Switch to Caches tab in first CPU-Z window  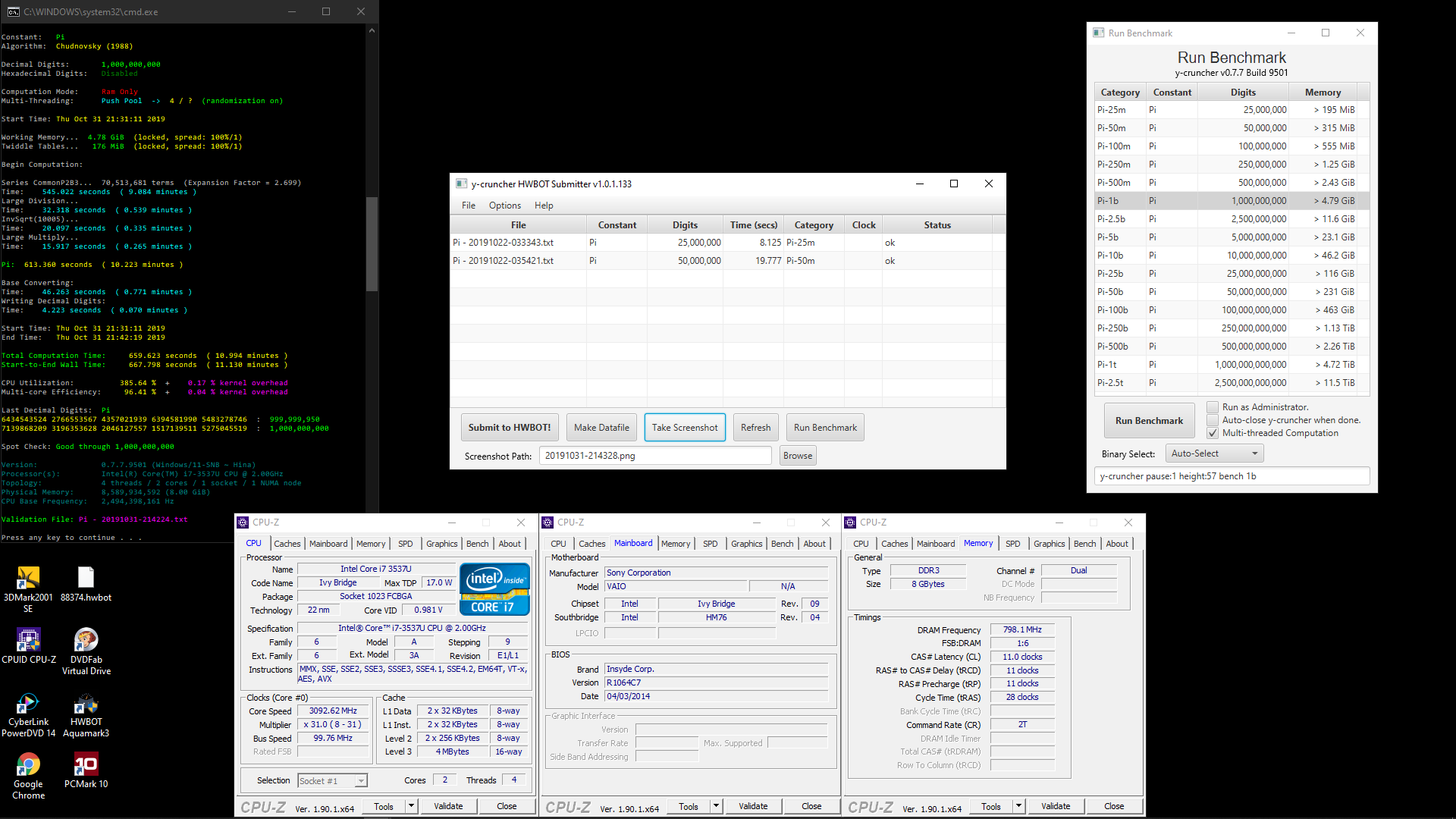click(x=287, y=544)
